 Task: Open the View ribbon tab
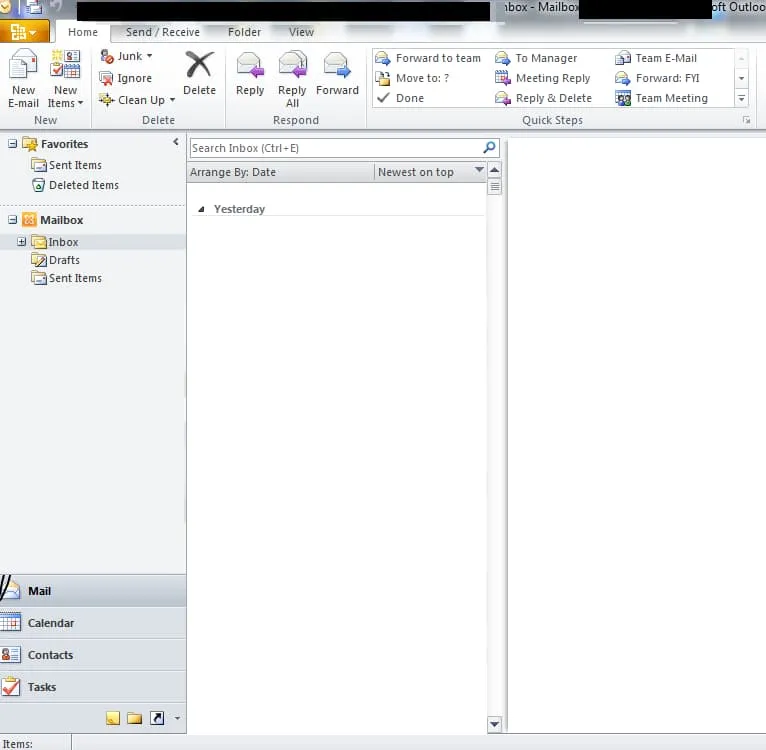point(301,32)
